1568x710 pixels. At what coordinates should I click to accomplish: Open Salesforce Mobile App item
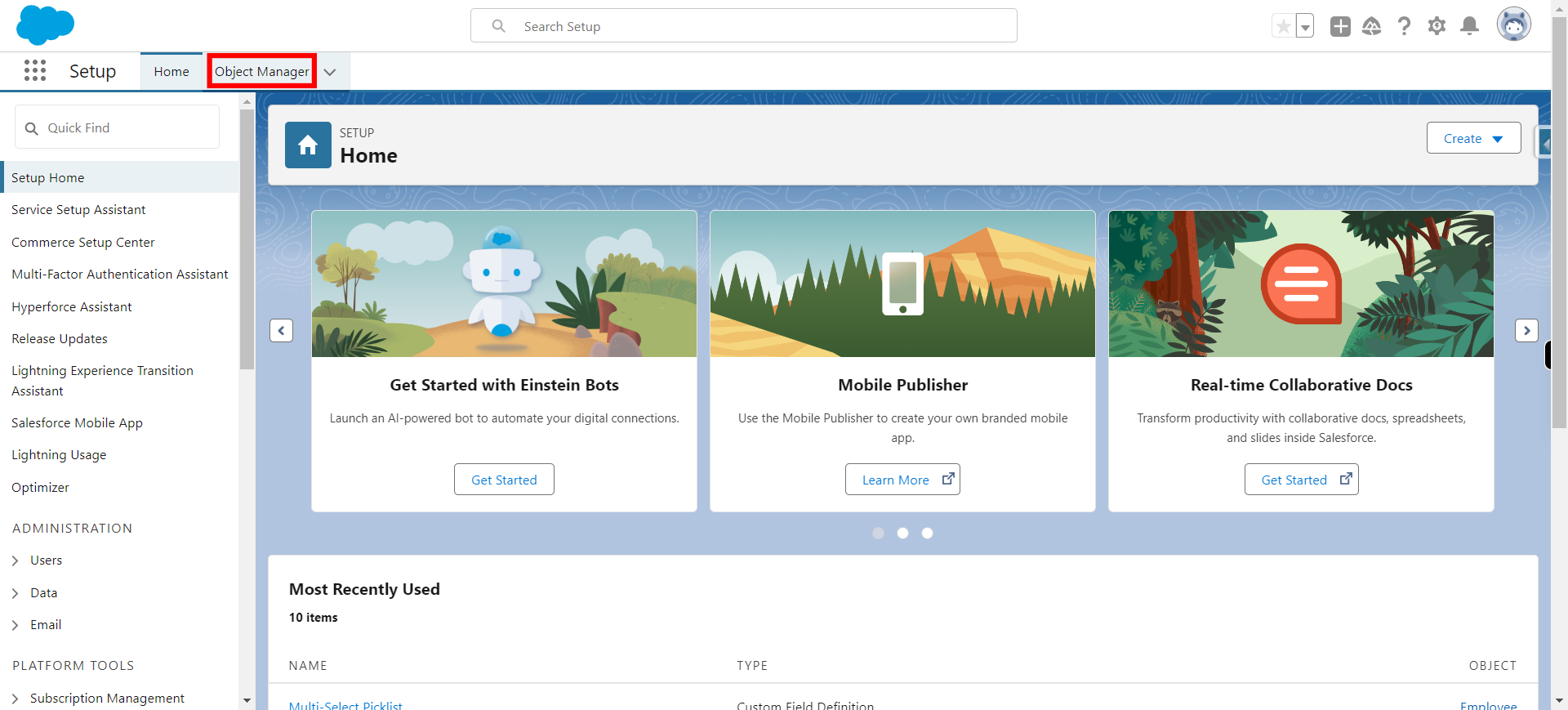tap(77, 423)
